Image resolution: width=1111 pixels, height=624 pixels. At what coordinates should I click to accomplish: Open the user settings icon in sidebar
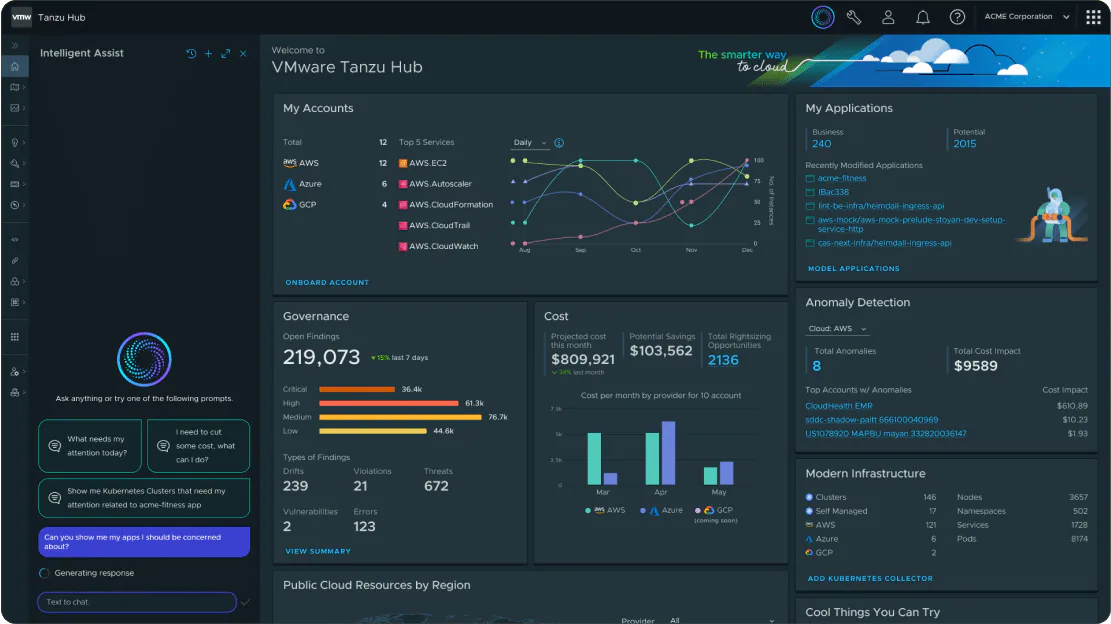pos(14,372)
